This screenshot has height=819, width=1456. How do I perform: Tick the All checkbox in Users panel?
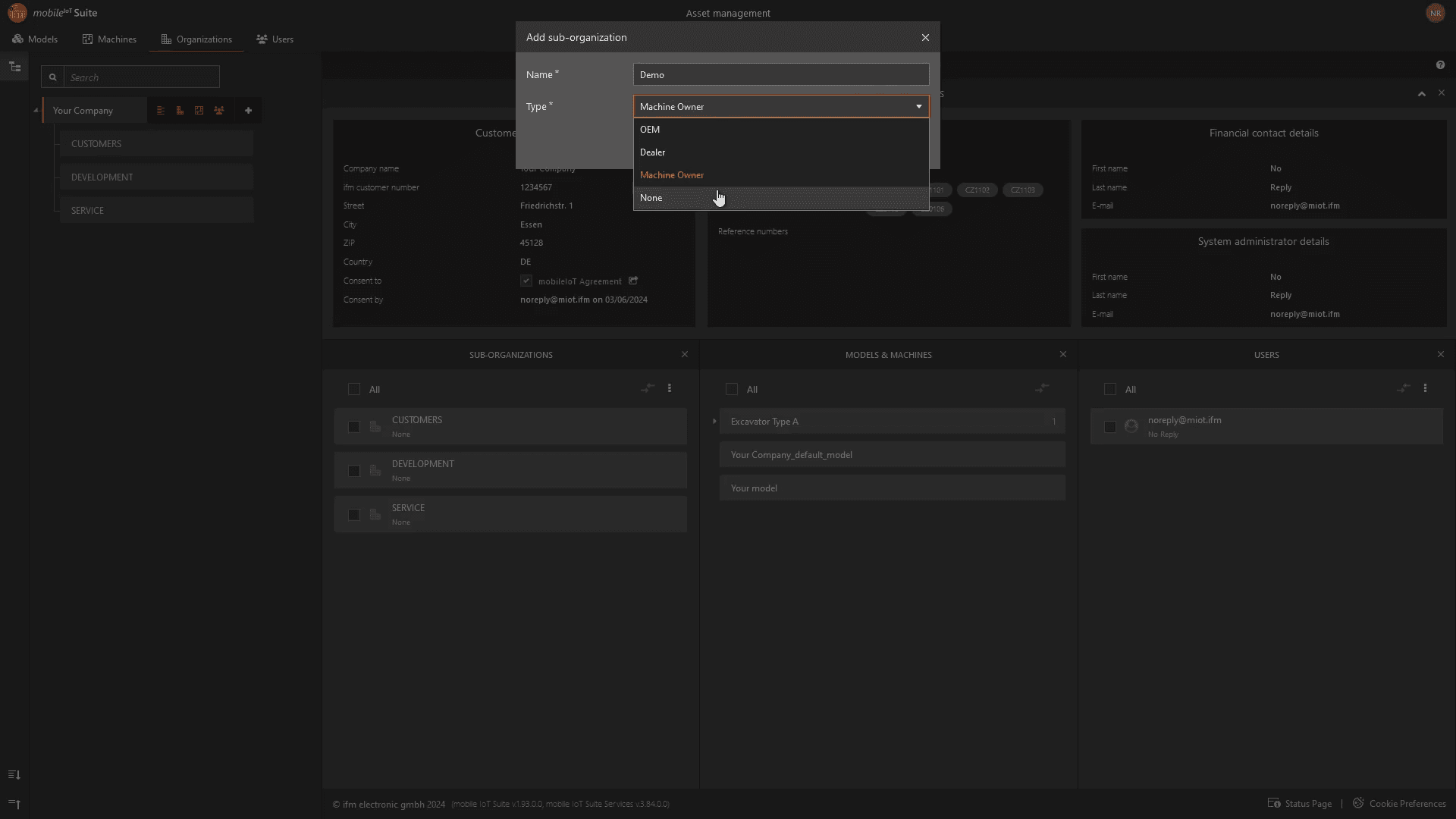pyautogui.click(x=1110, y=389)
